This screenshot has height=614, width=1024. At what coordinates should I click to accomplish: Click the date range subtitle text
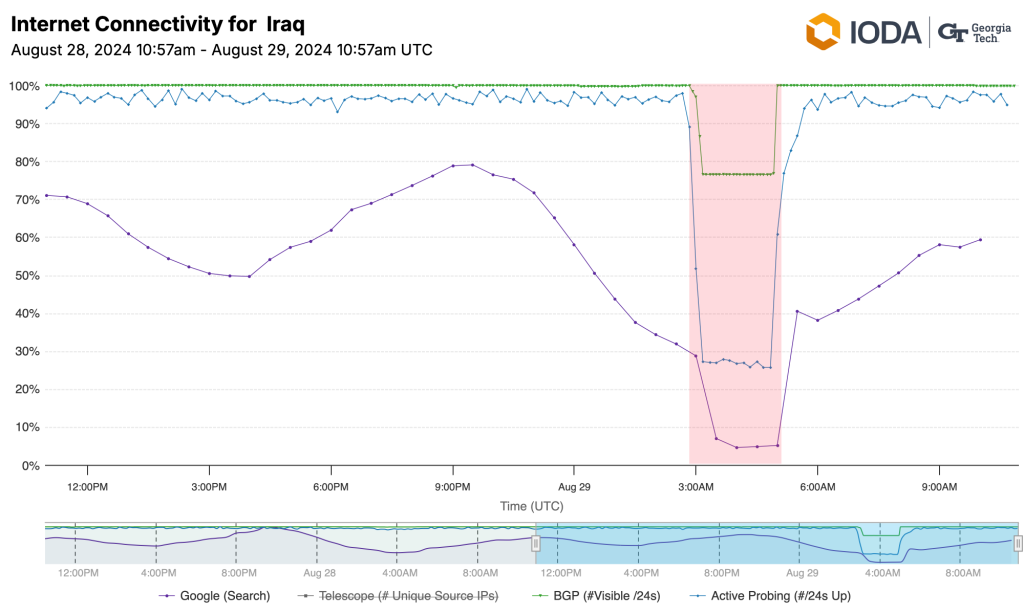click(221, 49)
